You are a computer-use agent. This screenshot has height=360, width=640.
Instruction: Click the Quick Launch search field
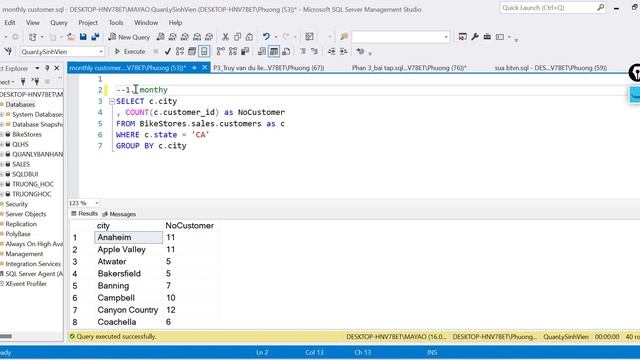point(547,8)
